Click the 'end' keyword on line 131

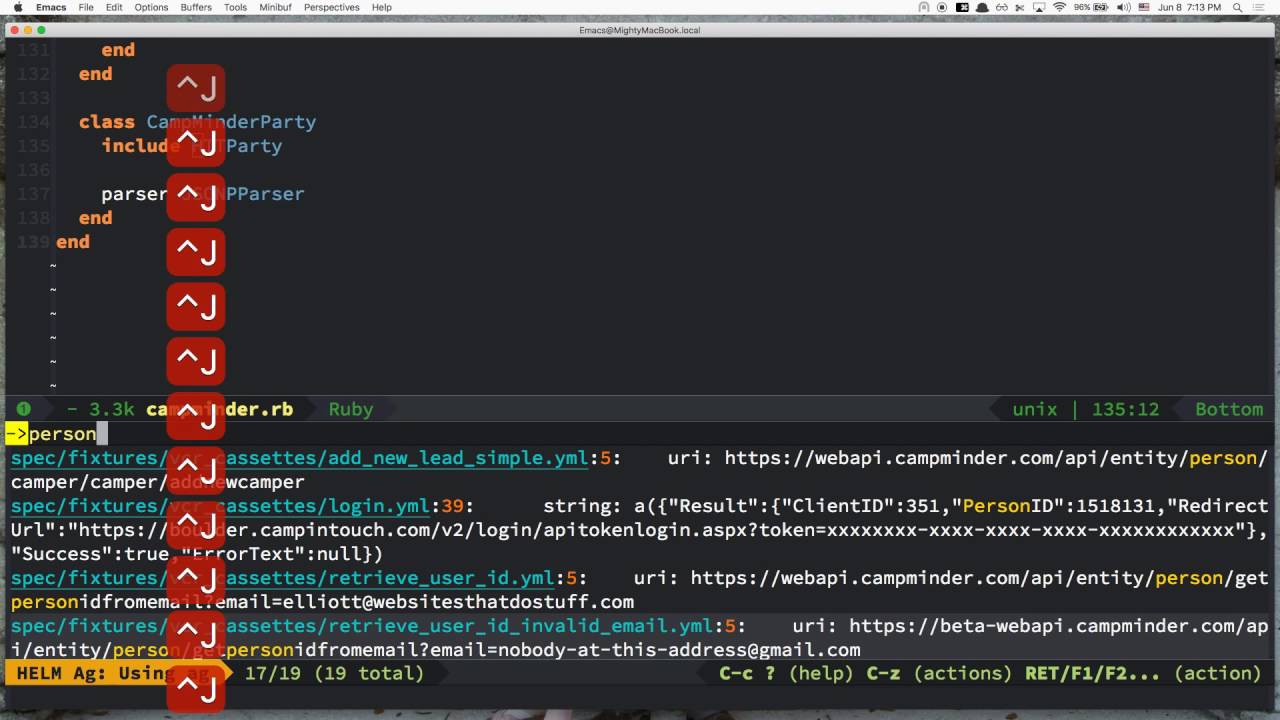(x=118, y=49)
